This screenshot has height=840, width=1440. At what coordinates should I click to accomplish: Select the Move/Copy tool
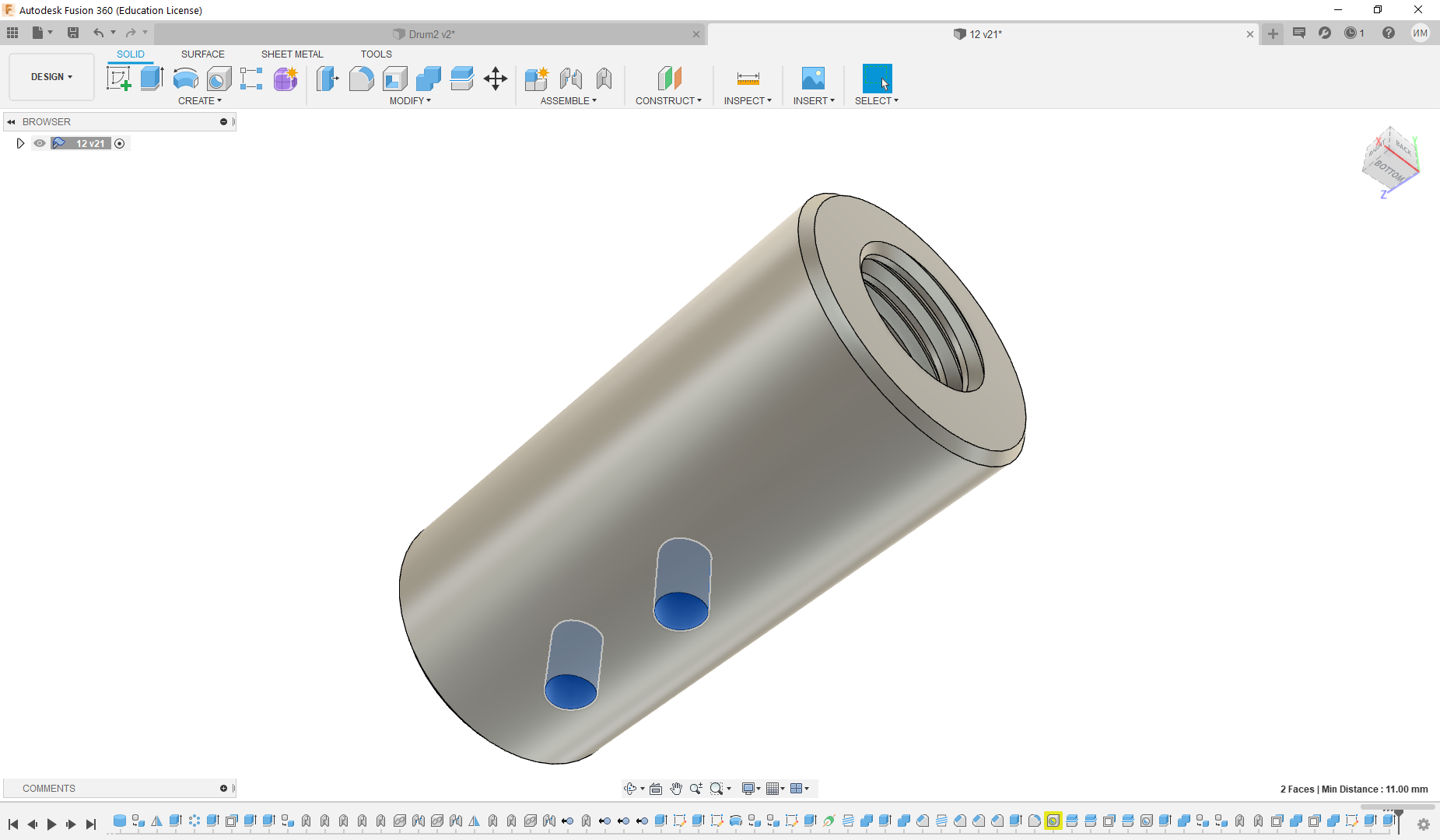pos(496,79)
